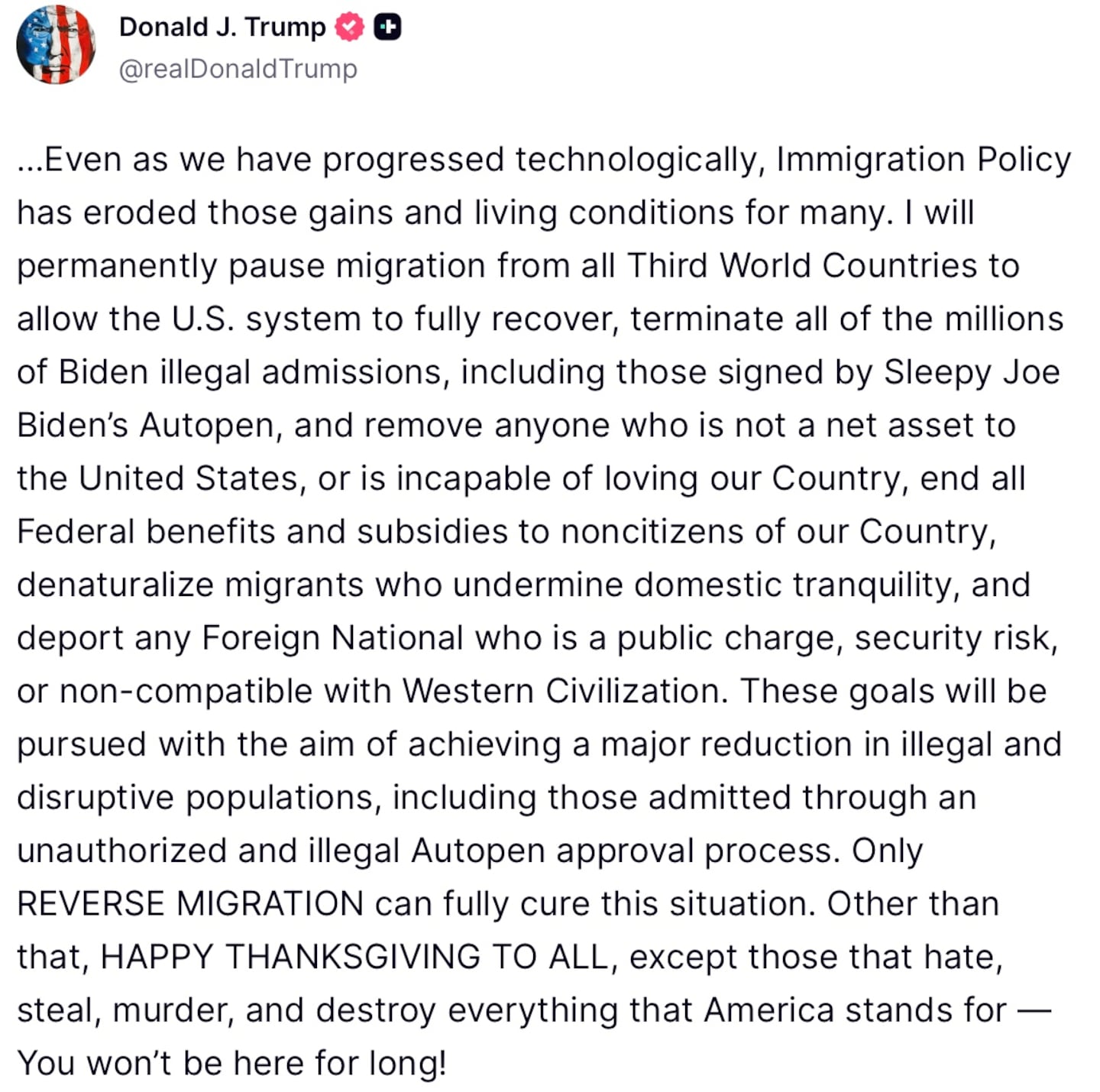The width and height of the screenshot is (1100, 1092).
Task: Click the capitalized phrase "REVERSE MIGRATION"
Action: coord(190,904)
